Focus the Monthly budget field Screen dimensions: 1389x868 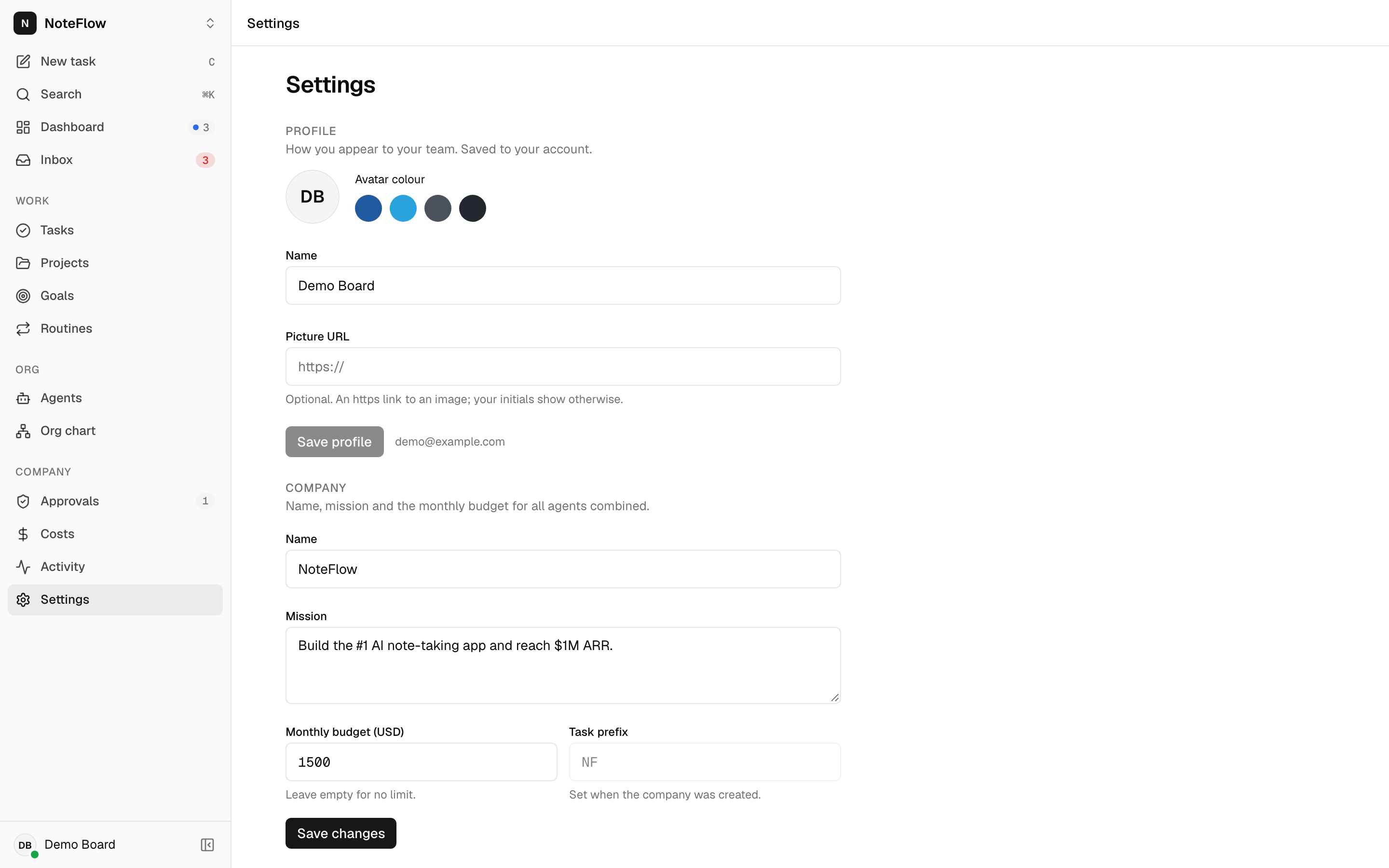[x=422, y=762]
